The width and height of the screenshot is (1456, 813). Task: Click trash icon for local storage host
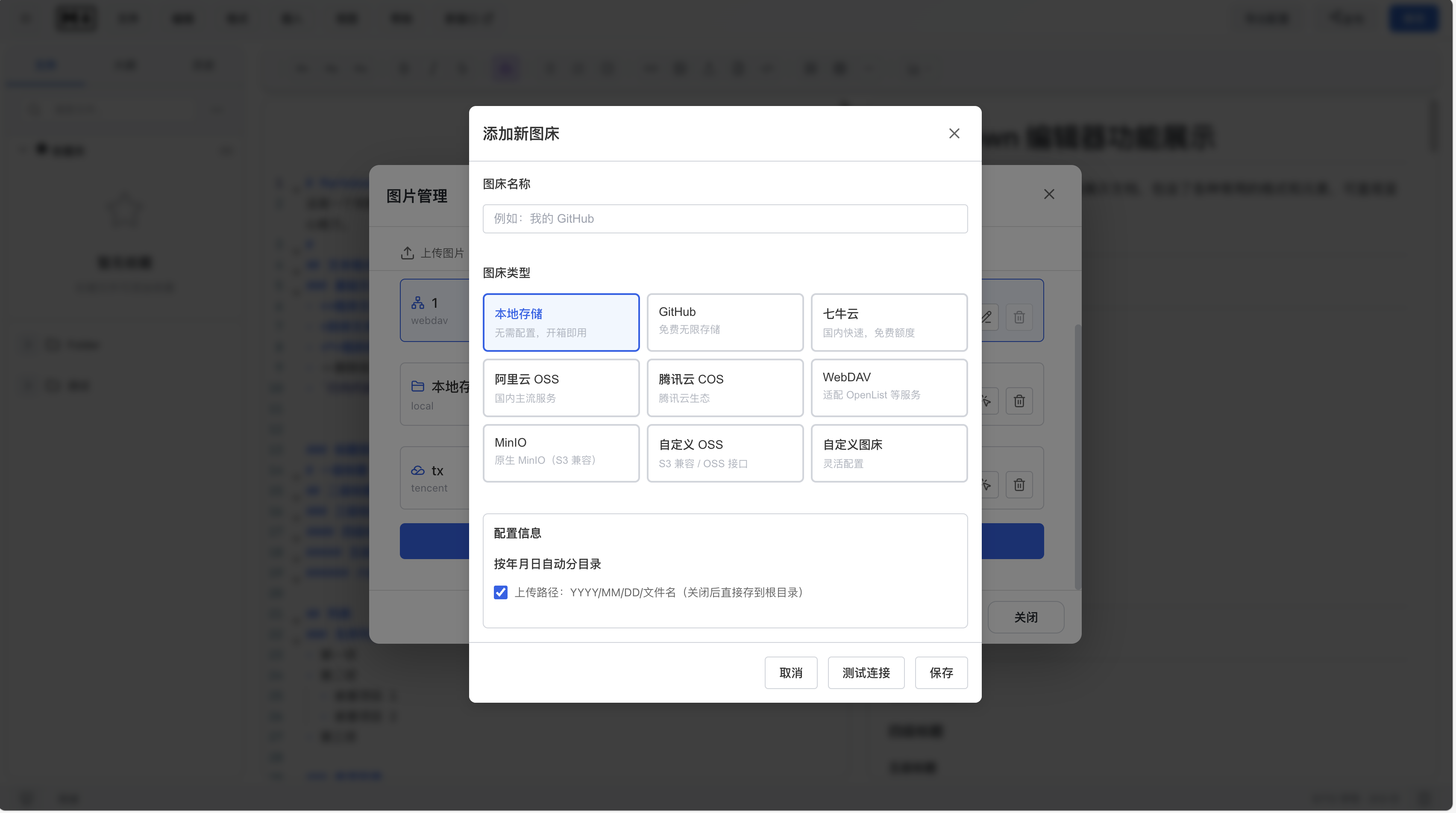(1019, 401)
